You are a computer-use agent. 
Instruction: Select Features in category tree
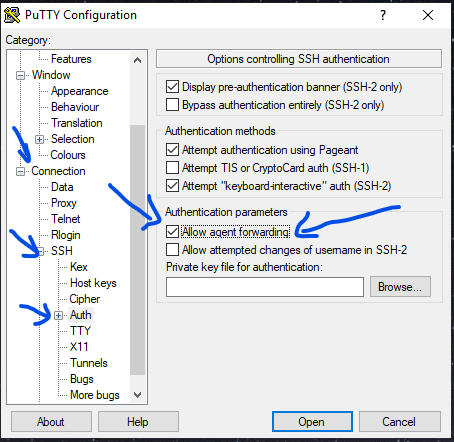(x=71, y=59)
